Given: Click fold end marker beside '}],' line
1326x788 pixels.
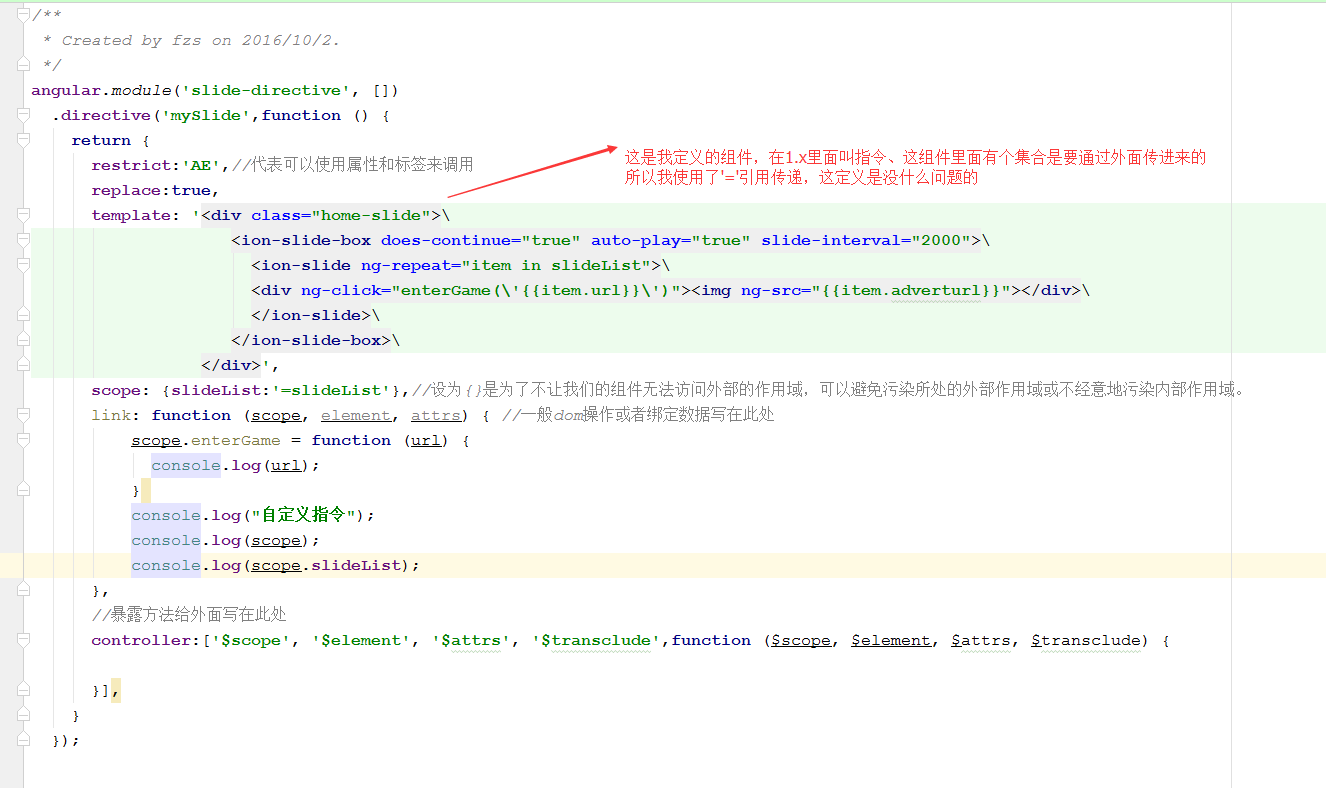Looking at the screenshot, I should tap(24, 690).
